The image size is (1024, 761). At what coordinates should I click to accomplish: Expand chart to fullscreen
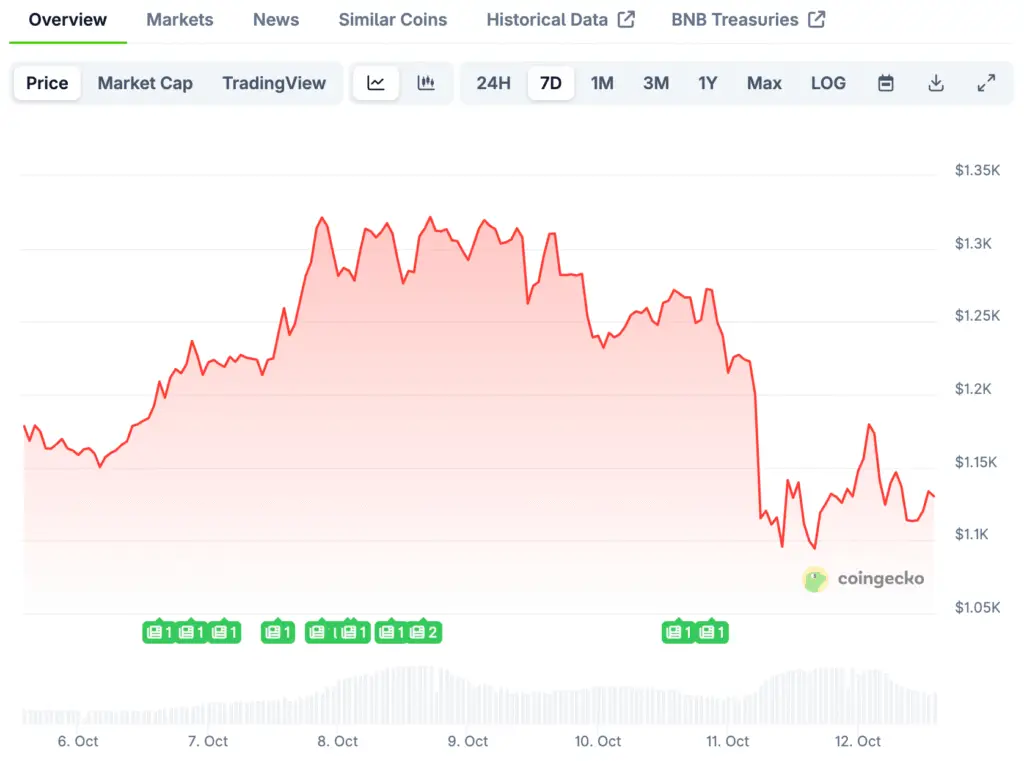[x=986, y=83]
